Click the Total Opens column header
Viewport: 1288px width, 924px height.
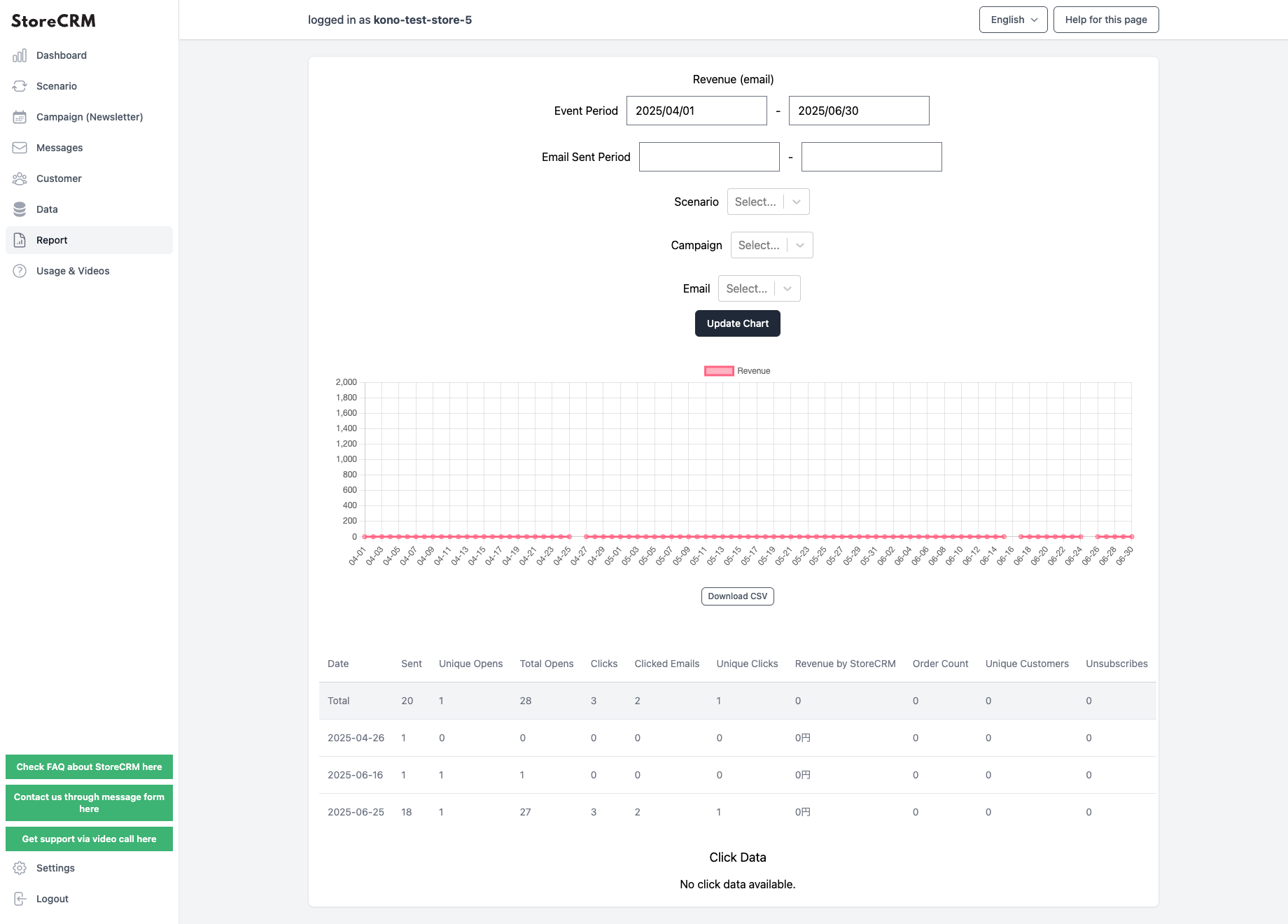[547, 664]
